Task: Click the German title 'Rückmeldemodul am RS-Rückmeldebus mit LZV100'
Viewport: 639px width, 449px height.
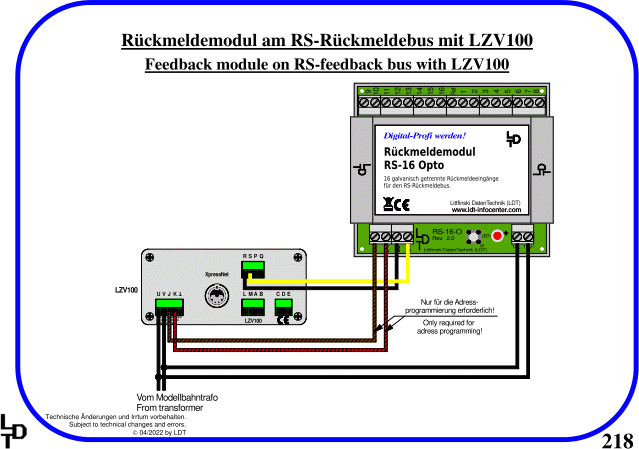Action: pyautogui.click(x=327, y=40)
